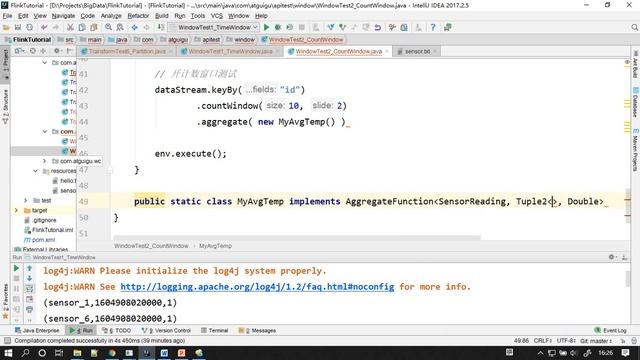Click the Search Everywhere magnifier at top right
Screen dimensions: 640x360
(x=634, y=27)
